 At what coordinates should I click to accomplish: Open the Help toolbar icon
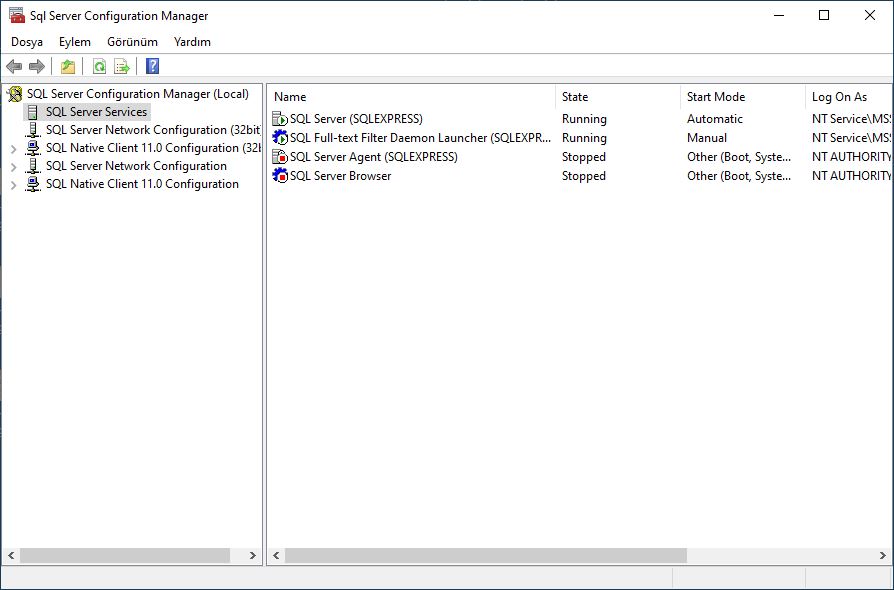152,66
